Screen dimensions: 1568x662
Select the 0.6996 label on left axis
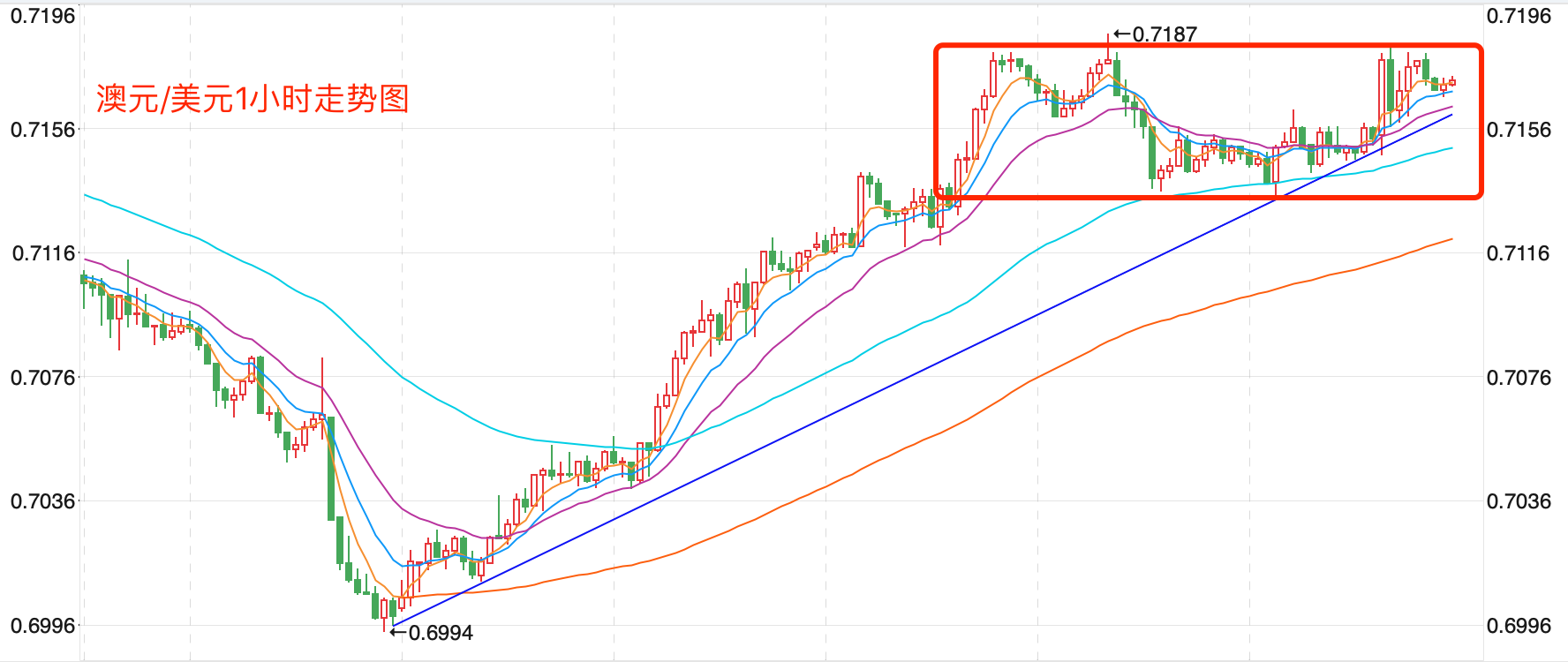pos(42,626)
